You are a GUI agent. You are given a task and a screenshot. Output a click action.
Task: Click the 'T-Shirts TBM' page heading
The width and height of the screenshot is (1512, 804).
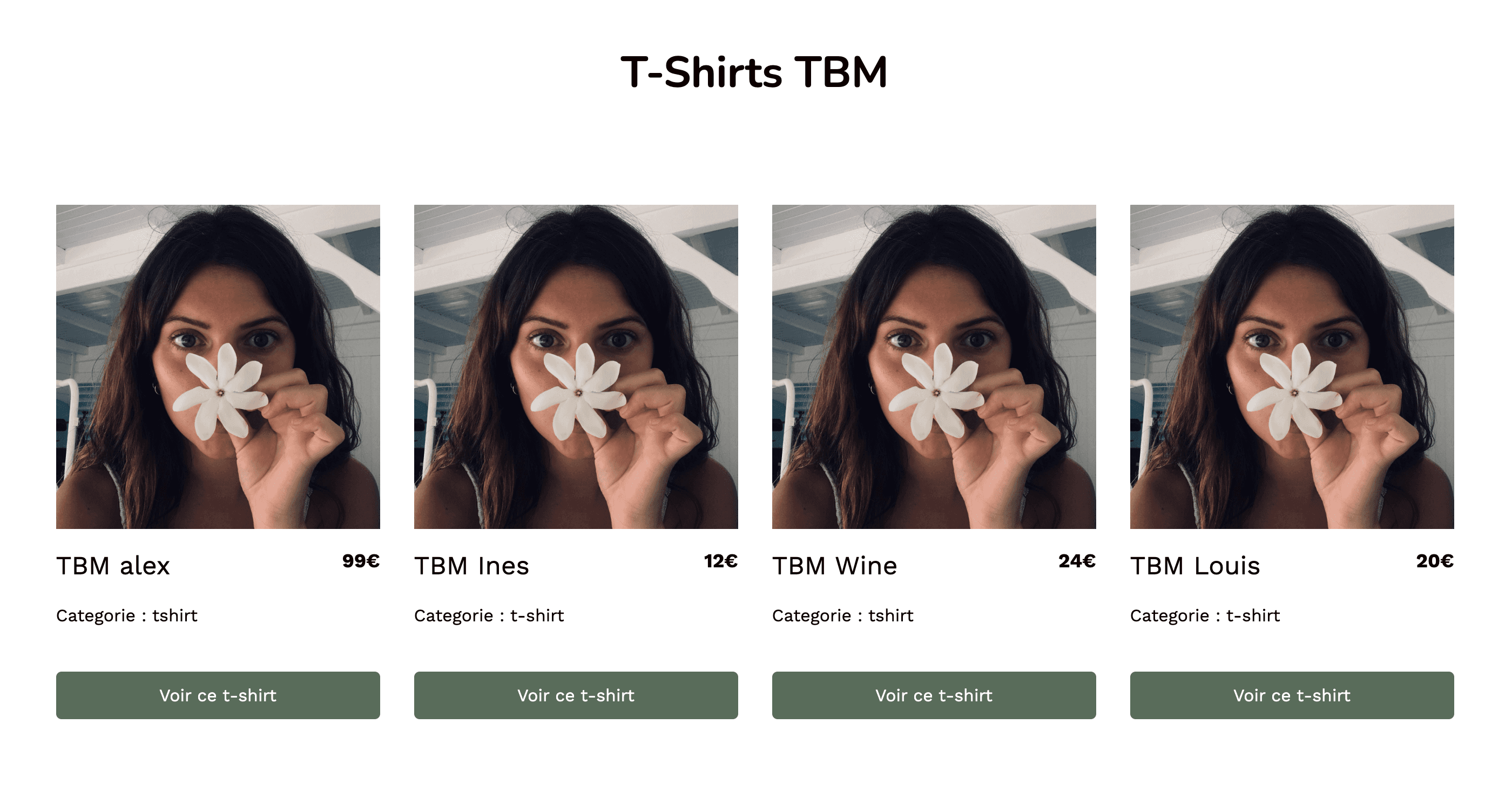[x=754, y=72]
